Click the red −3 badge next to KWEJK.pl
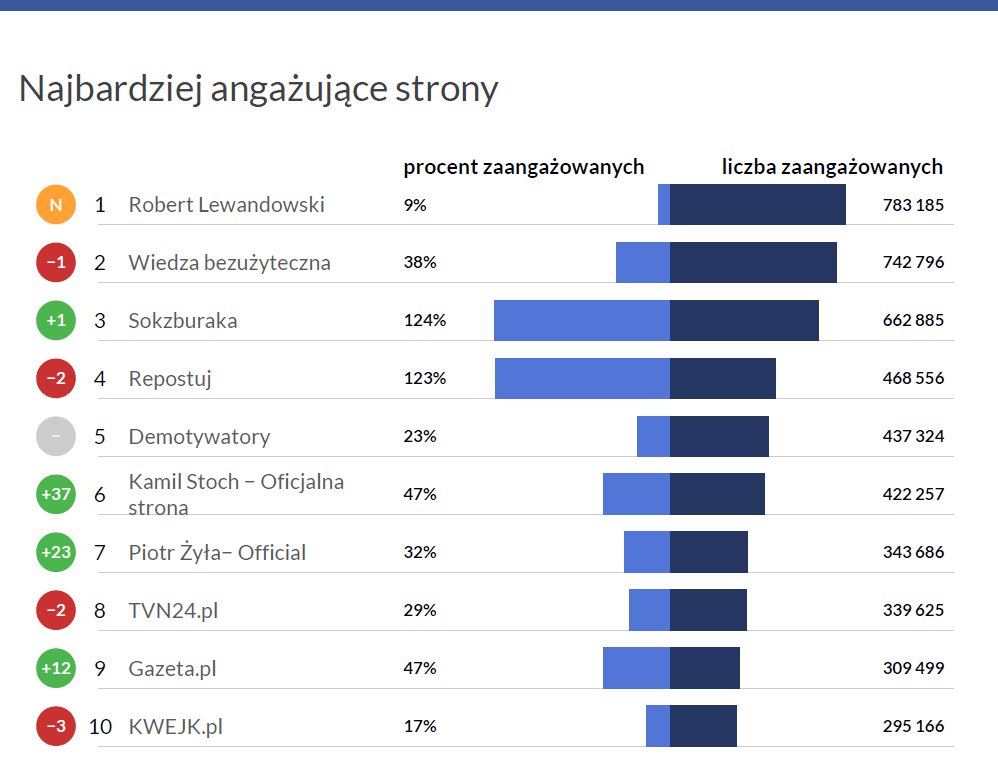Screen dimensions: 998x758 pyautogui.click(x=56, y=727)
